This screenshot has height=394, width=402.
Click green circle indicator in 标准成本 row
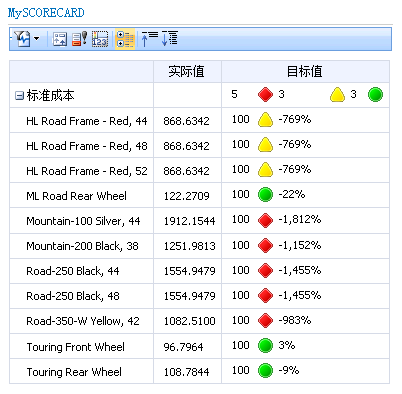375,95
